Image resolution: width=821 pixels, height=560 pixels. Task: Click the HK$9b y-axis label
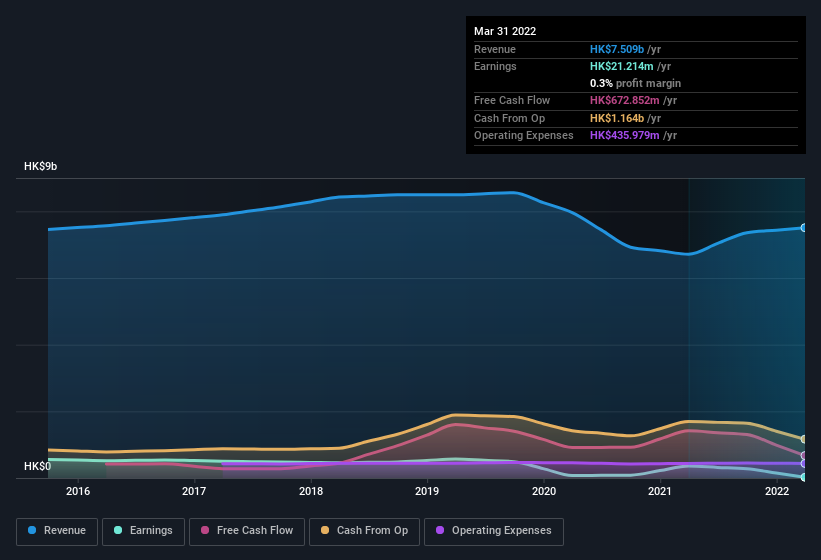tap(41, 166)
